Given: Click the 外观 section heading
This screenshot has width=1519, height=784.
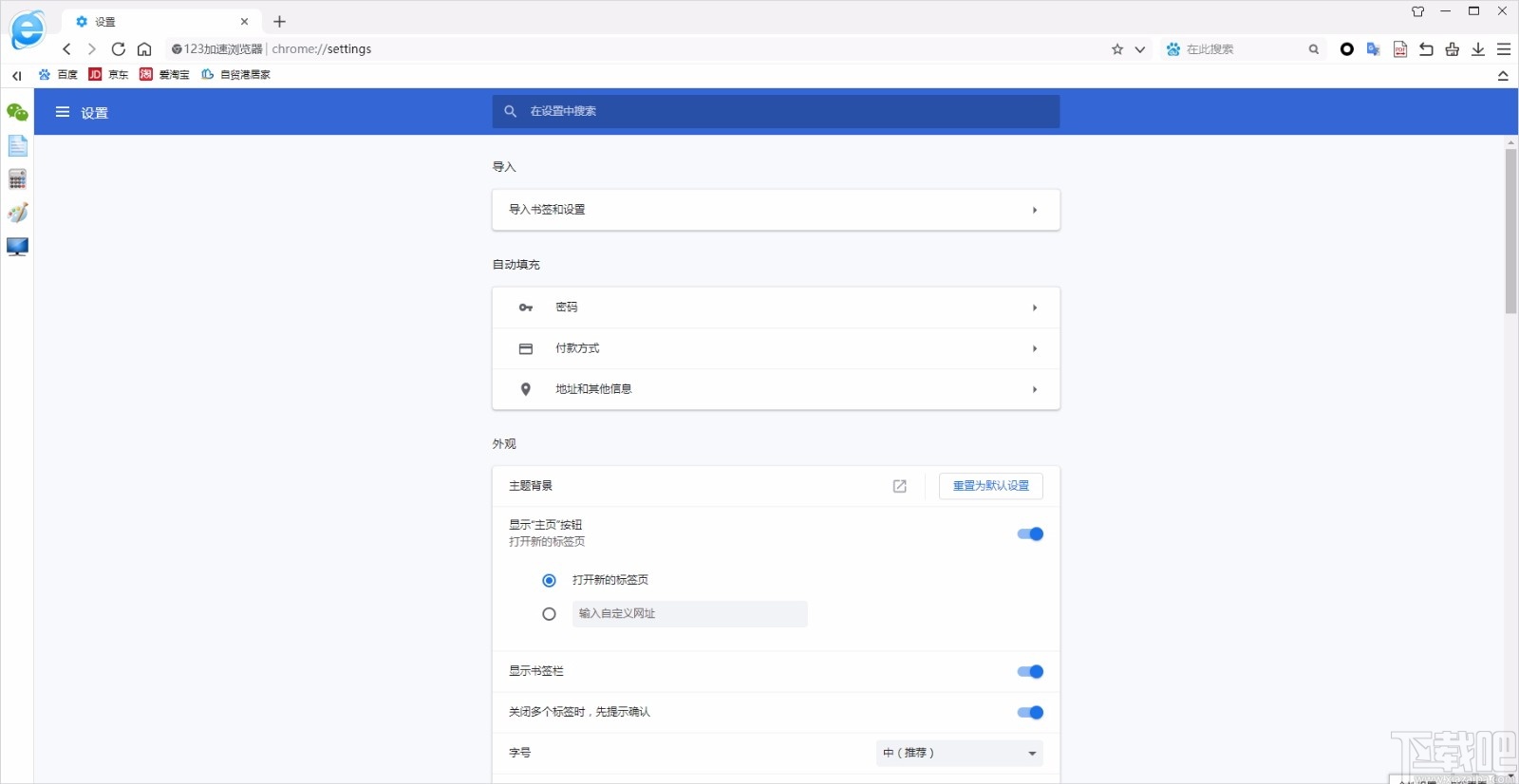Looking at the screenshot, I should click(x=504, y=444).
